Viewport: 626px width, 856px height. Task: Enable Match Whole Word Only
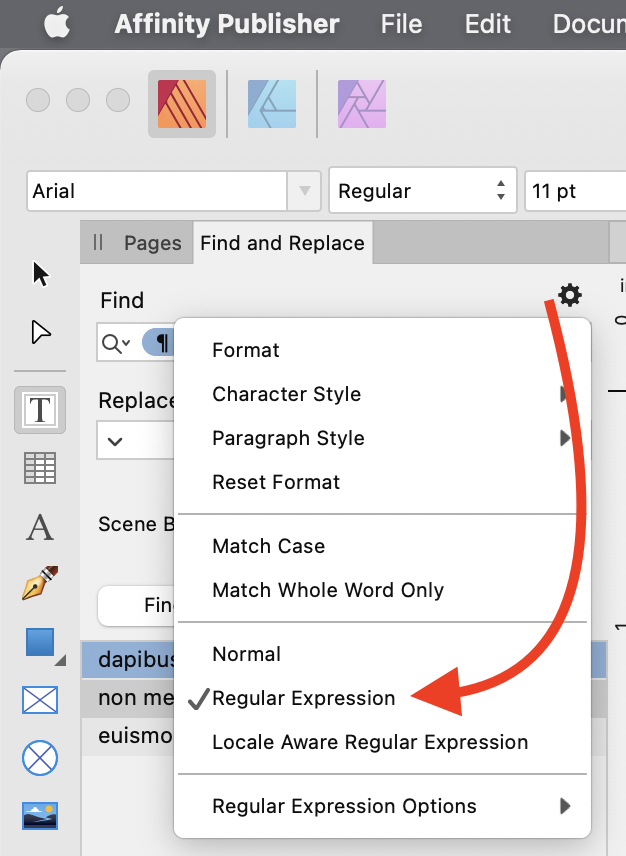(328, 590)
